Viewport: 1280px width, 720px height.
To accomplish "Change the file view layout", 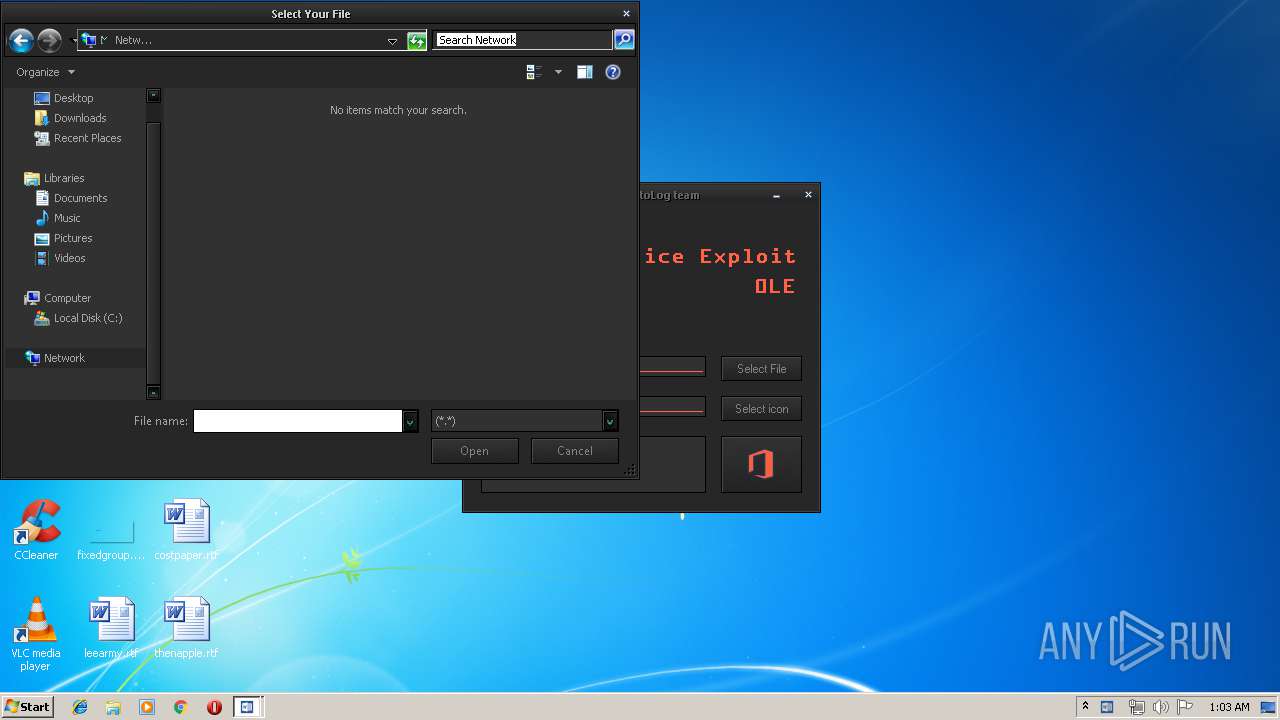I will click(x=534, y=72).
